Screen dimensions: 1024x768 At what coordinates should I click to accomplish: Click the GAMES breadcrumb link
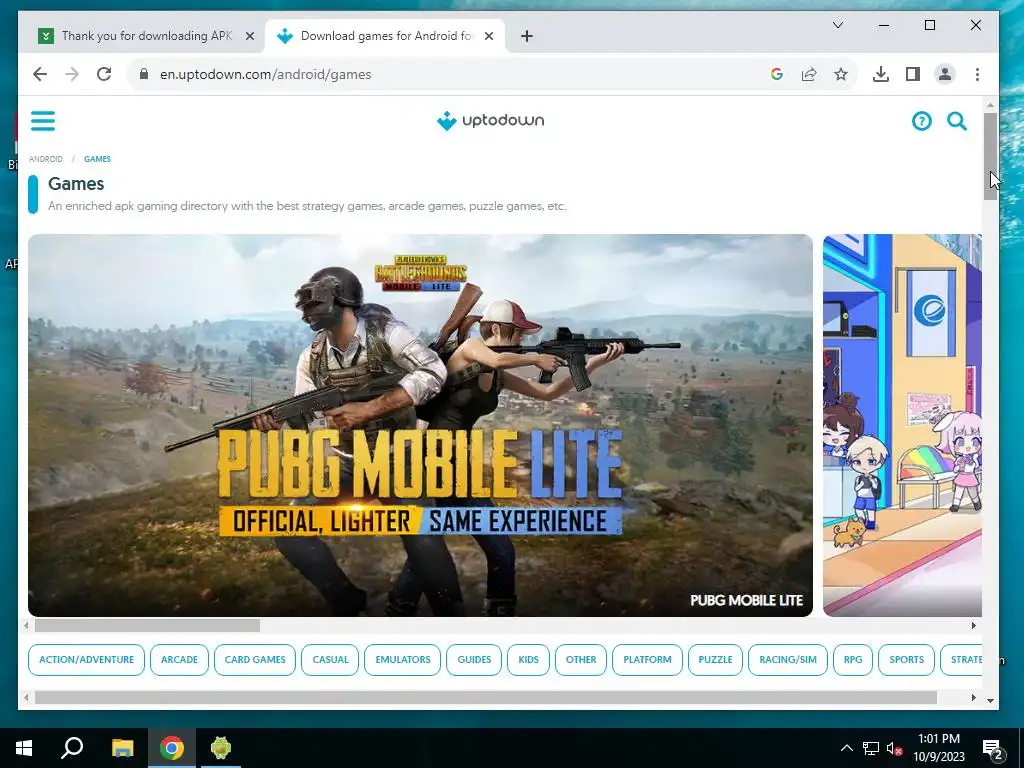tap(97, 159)
